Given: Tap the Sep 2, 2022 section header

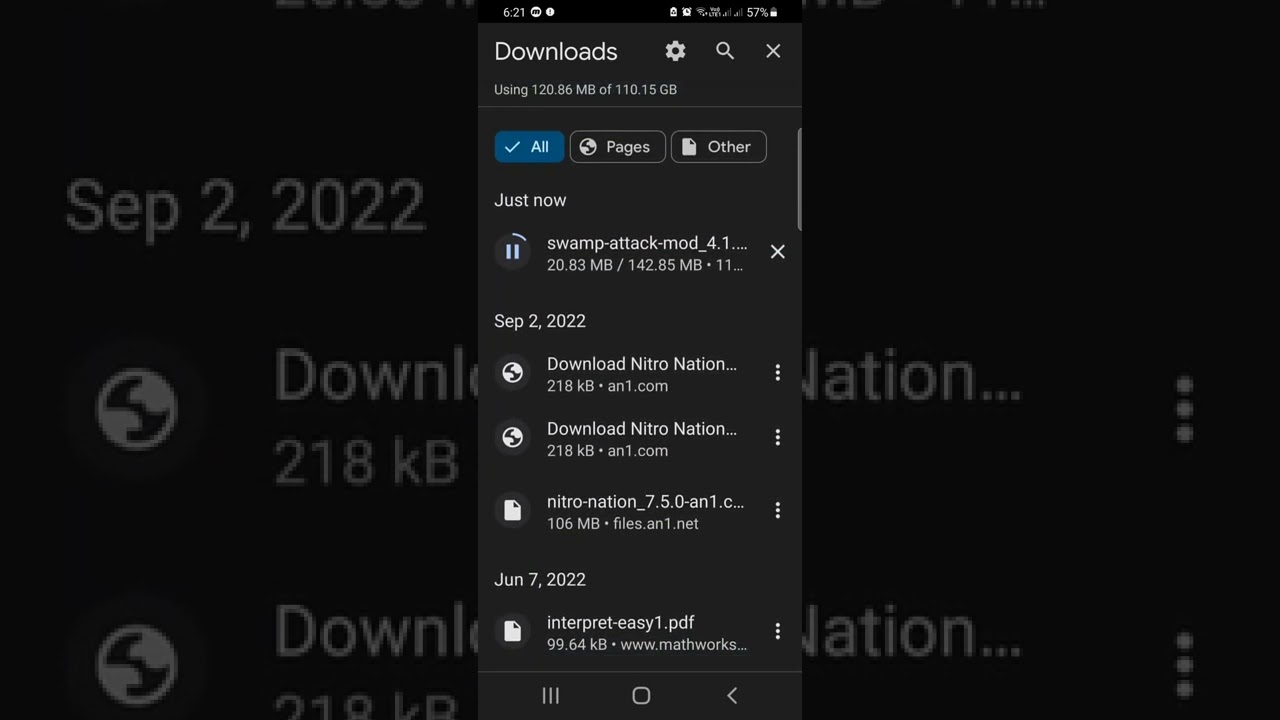Looking at the screenshot, I should coord(540,321).
